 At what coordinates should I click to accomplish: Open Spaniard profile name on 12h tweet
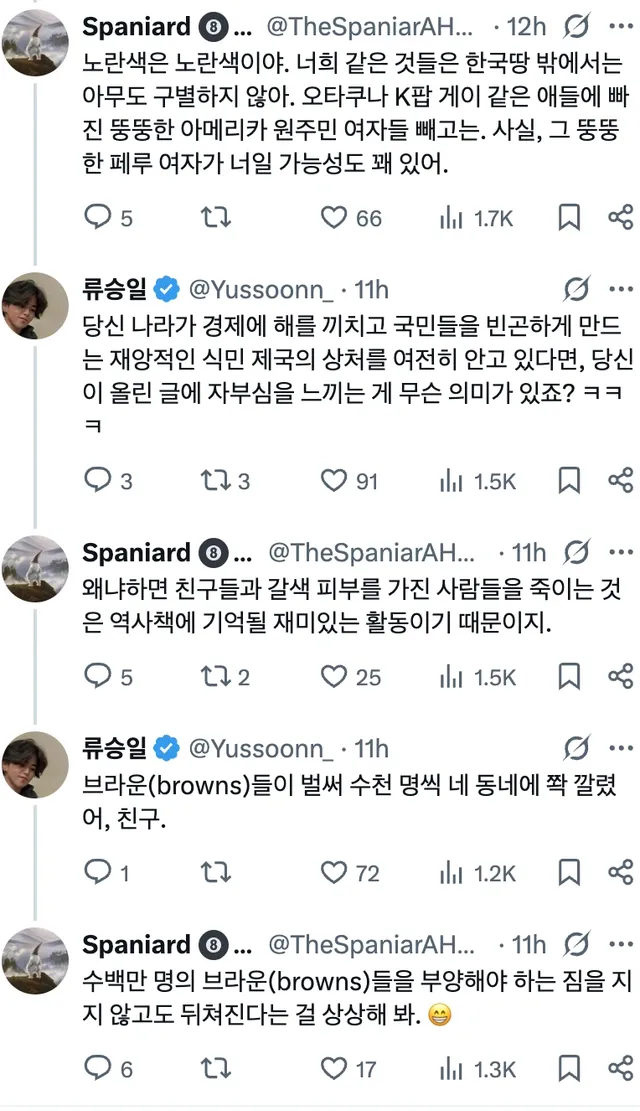tap(135, 25)
